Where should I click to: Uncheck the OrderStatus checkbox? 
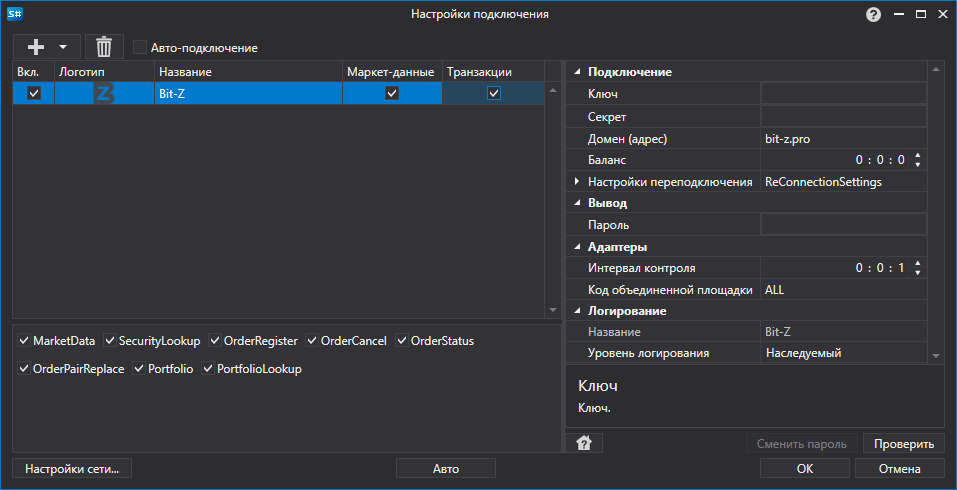click(402, 341)
